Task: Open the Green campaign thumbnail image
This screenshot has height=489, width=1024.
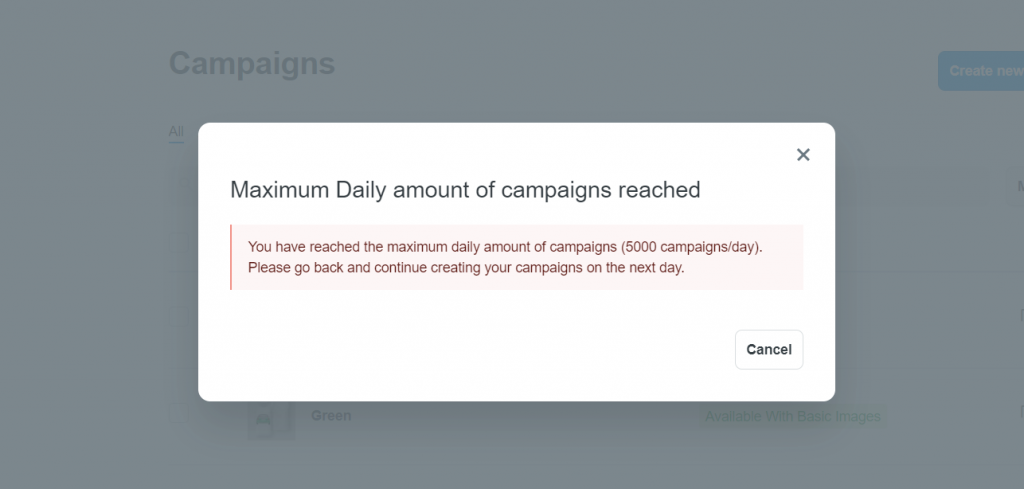Action: coord(271,418)
